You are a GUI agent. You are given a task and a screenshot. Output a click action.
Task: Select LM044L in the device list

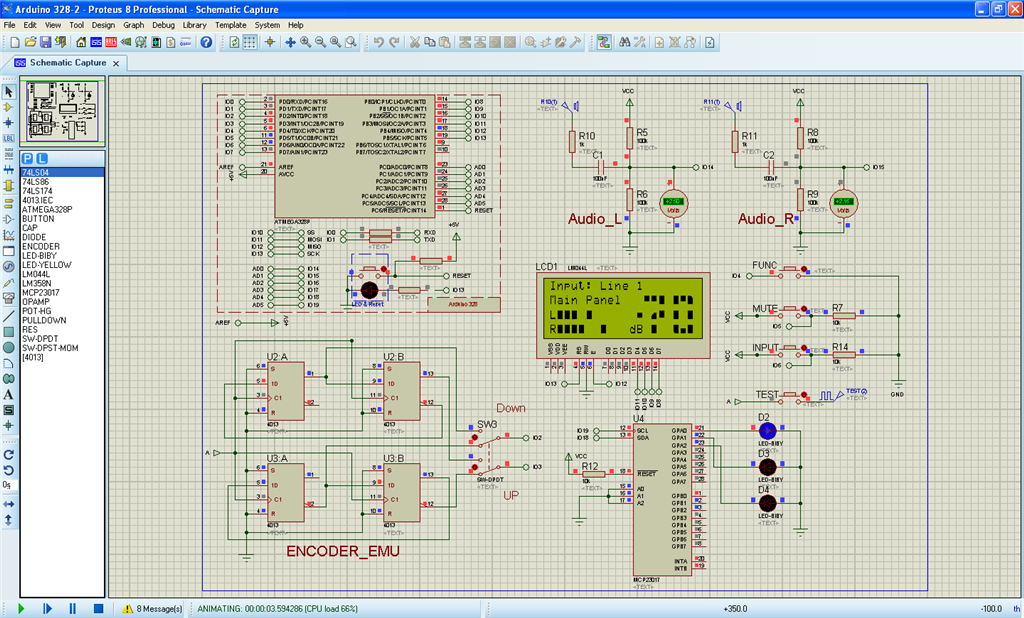tap(62, 274)
